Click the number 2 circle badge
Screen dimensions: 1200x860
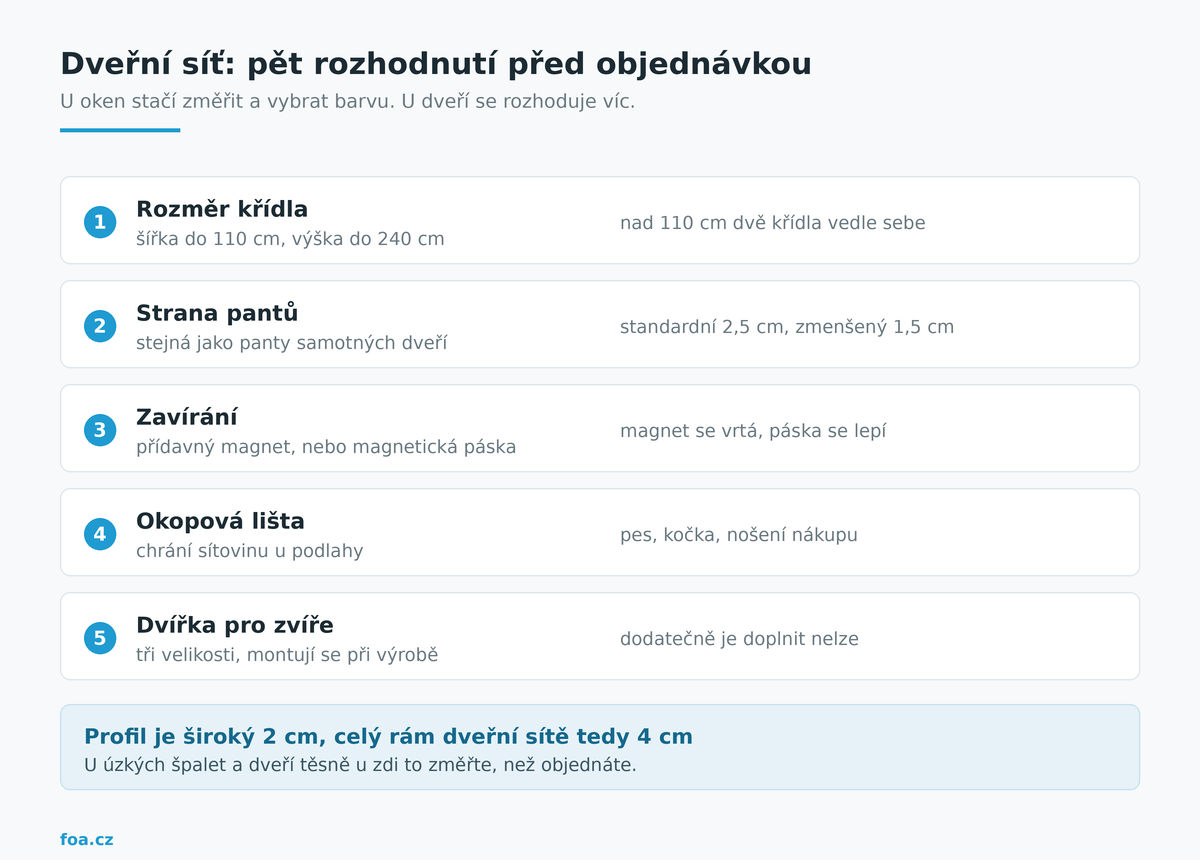click(x=100, y=326)
